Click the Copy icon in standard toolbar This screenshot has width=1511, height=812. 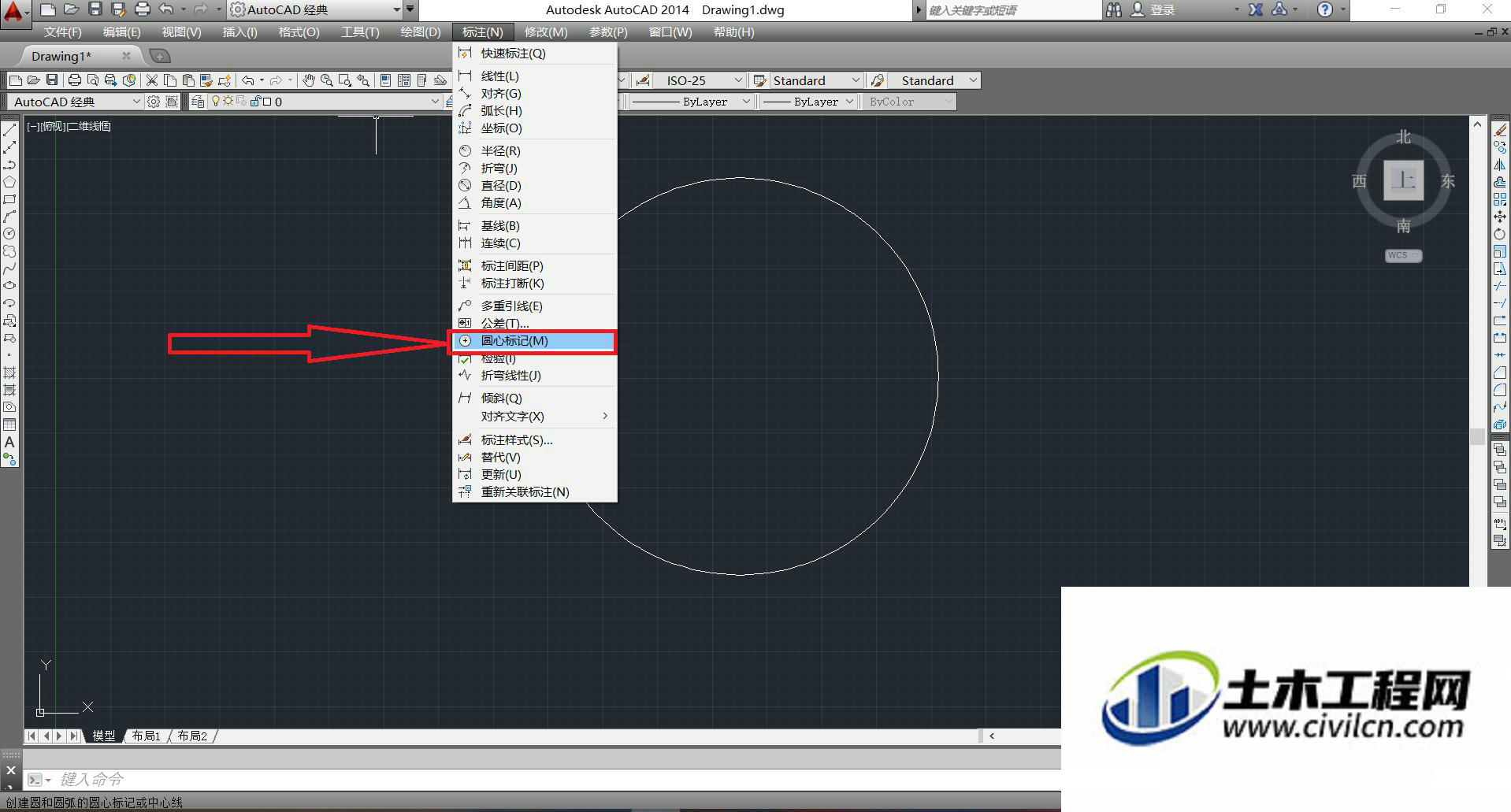170,80
